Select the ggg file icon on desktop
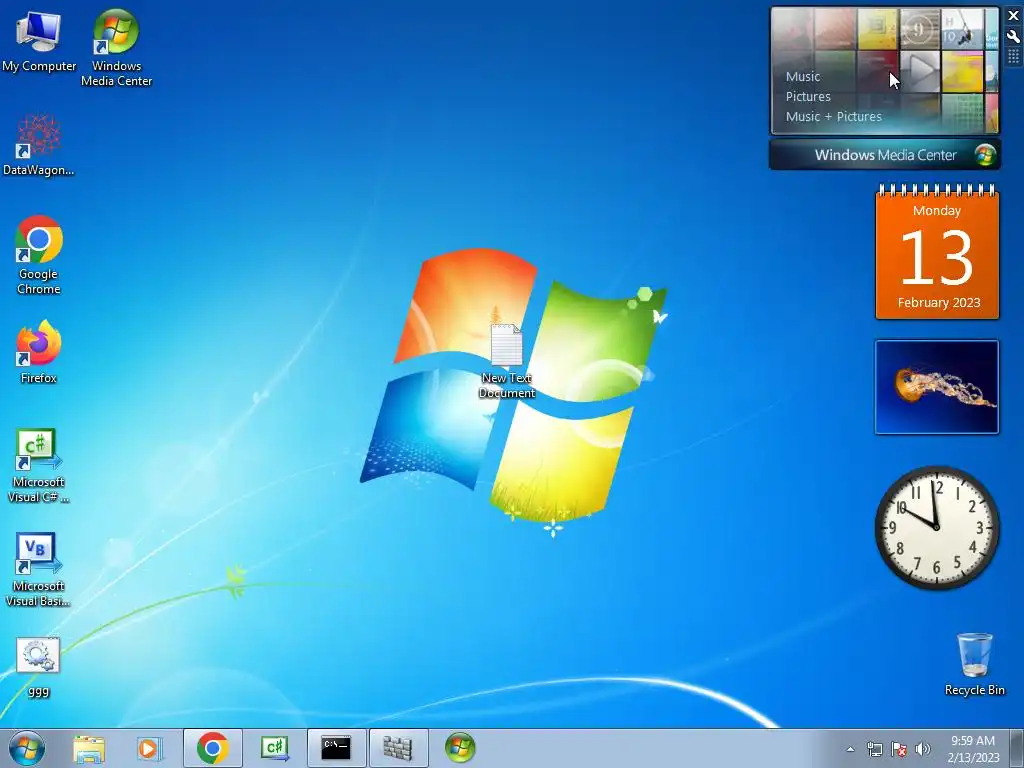This screenshot has height=768, width=1024. 39,667
